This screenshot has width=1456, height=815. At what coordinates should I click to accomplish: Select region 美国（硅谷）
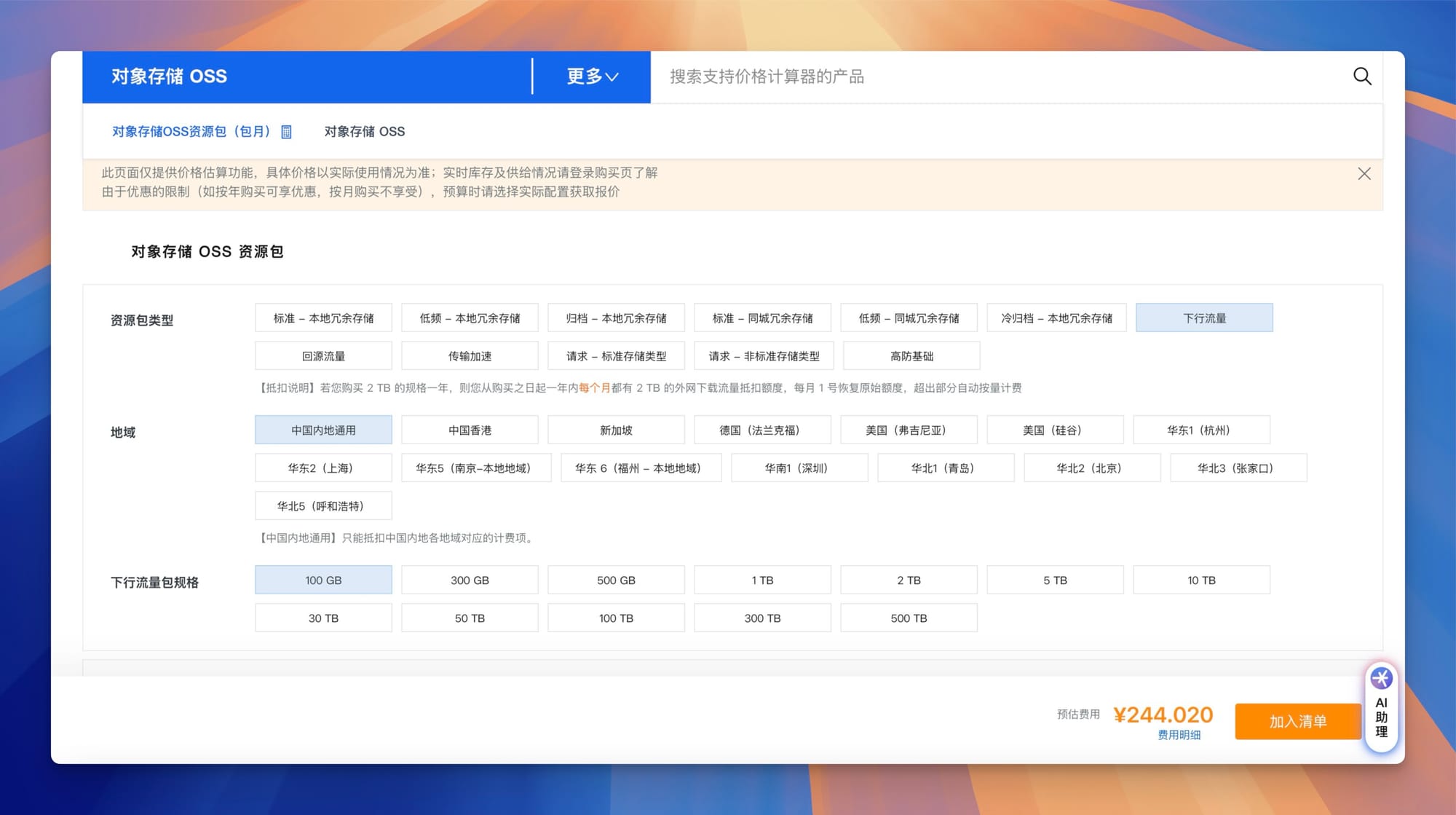coord(1055,430)
